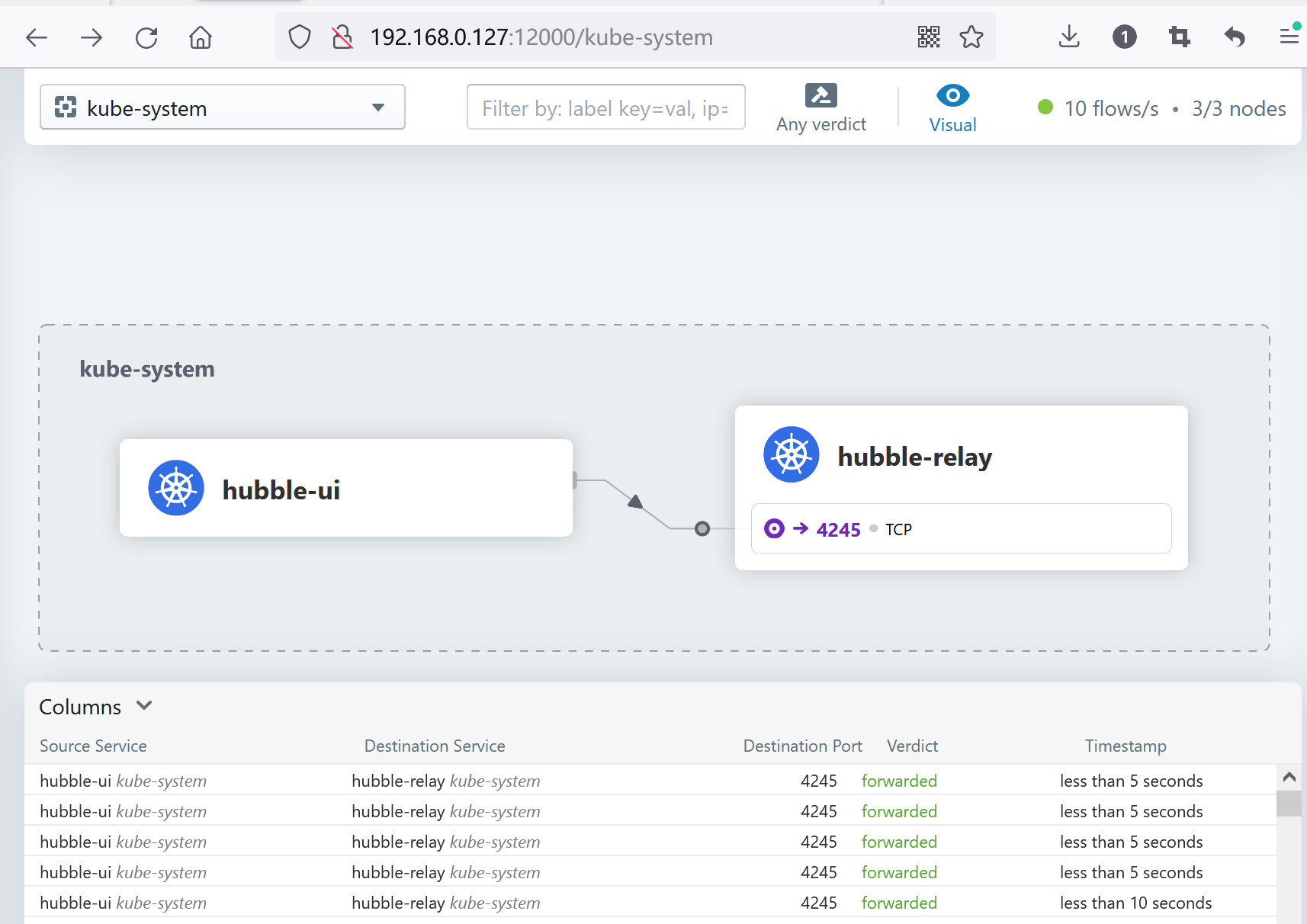Click the undo arrow extension icon
Viewport: 1307px width, 924px height.
(1235, 37)
